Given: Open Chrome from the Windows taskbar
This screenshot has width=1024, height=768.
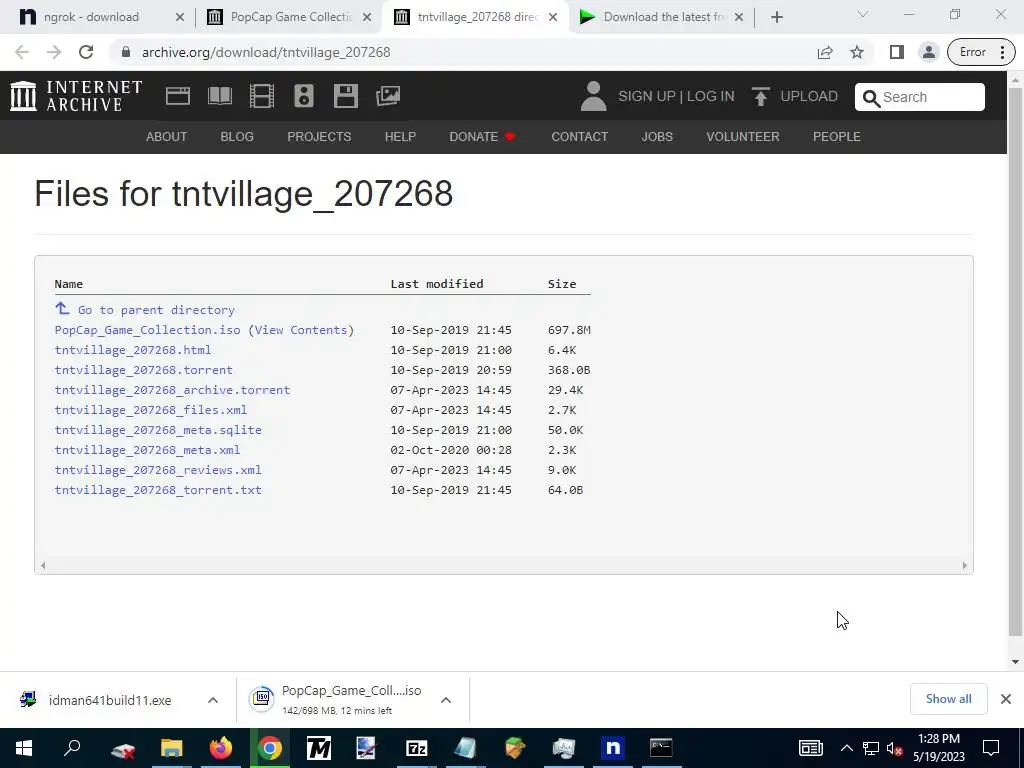Looking at the screenshot, I should pos(270,748).
